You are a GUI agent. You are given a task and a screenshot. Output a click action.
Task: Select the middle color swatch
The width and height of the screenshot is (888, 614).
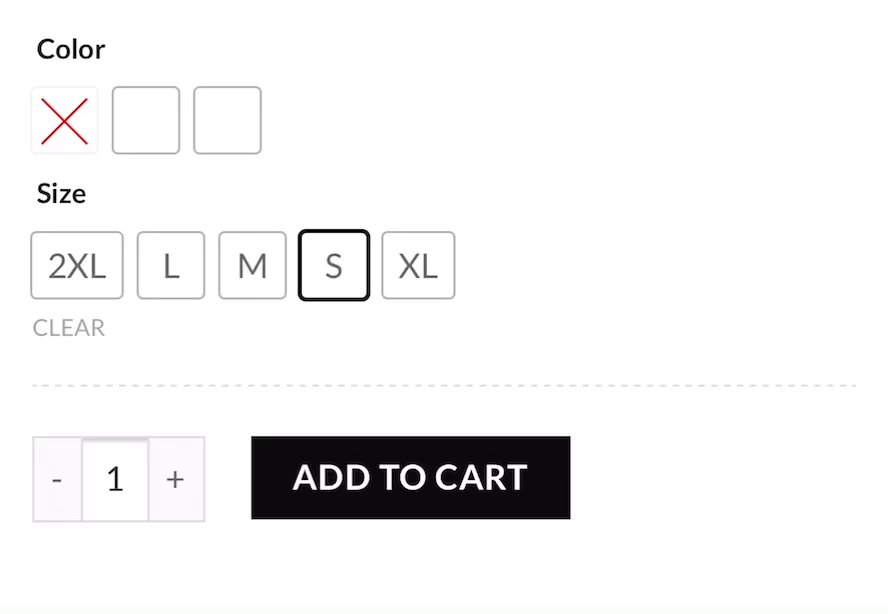[x=146, y=121]
